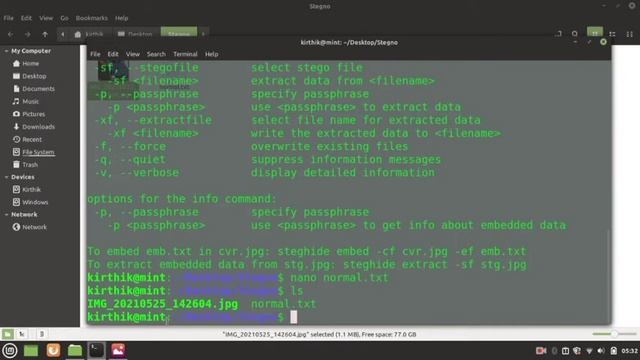Viewport: 640px width, 360px height.
Task: Switch to compact view in the file manager
Action: tap(629, 34)
